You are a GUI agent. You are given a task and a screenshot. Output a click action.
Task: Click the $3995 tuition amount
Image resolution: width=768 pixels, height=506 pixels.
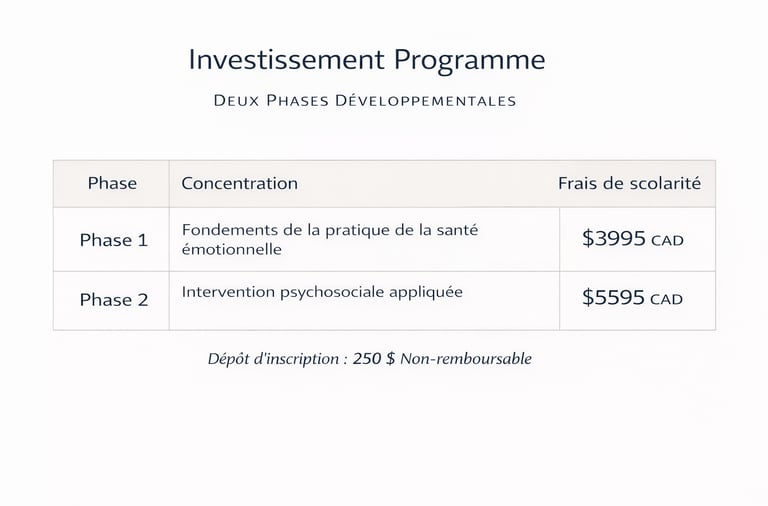point(614,239)
